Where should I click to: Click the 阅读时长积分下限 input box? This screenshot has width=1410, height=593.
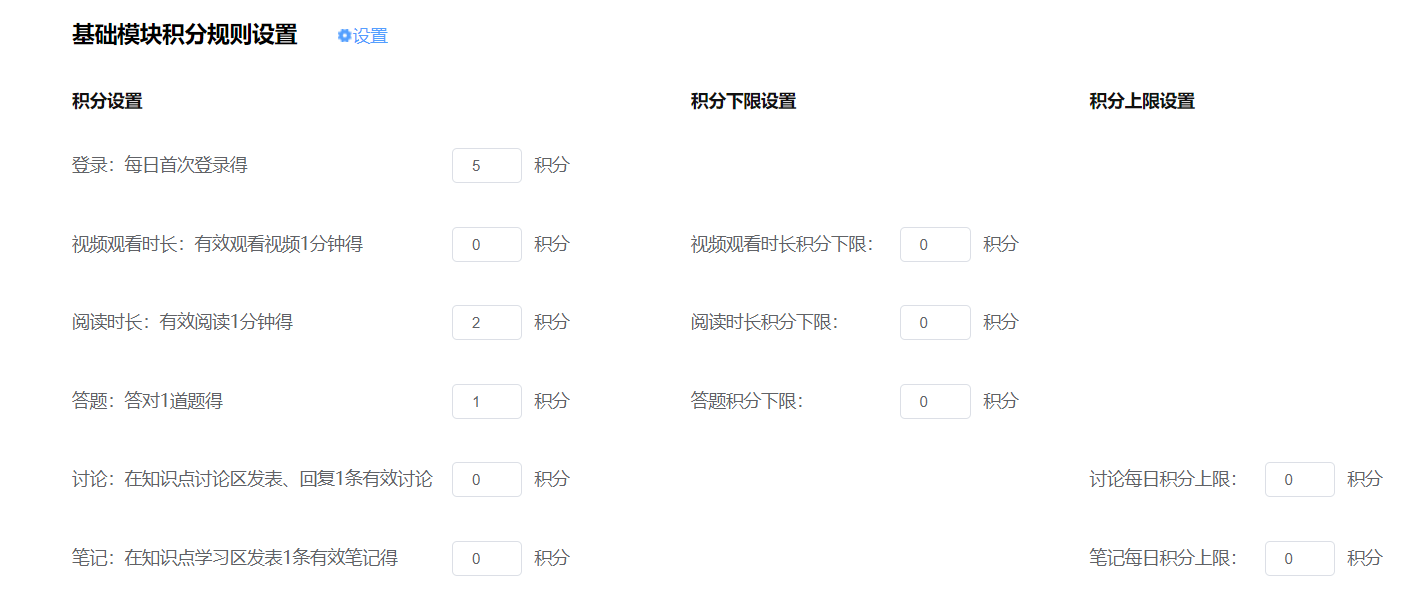(934, 322)
